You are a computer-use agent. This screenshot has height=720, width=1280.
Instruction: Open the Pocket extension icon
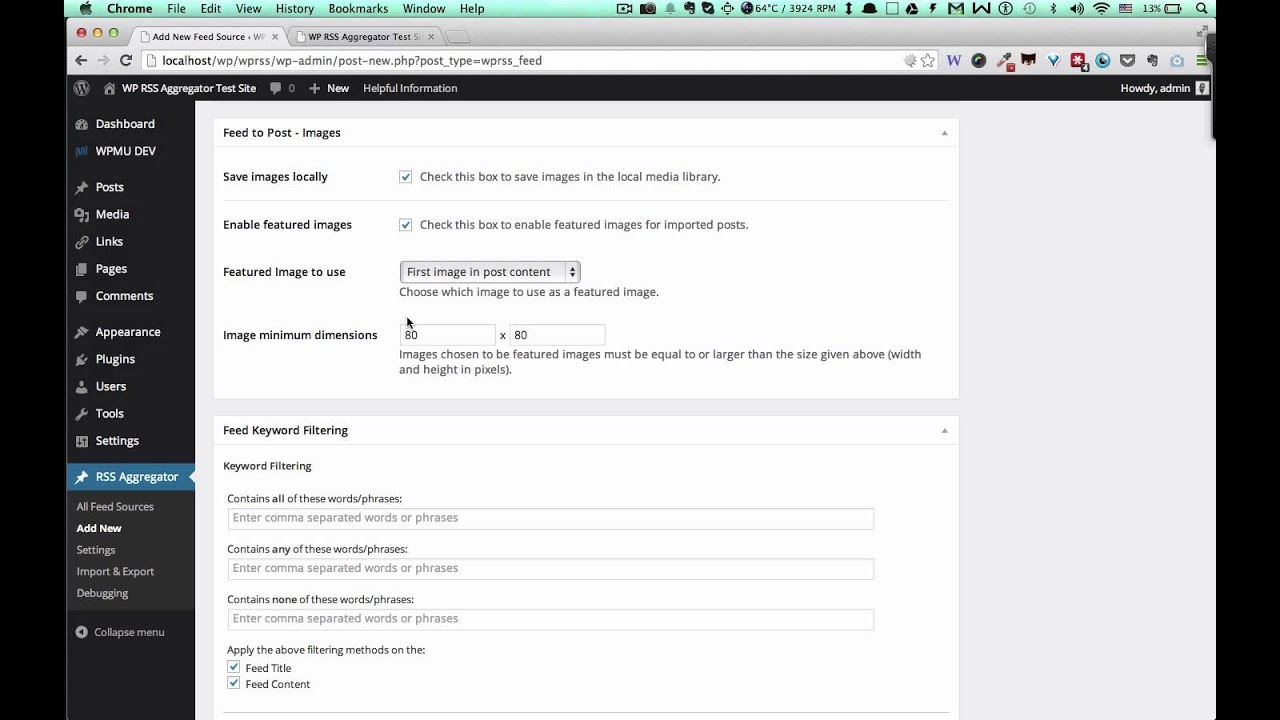pos(1128,61)
